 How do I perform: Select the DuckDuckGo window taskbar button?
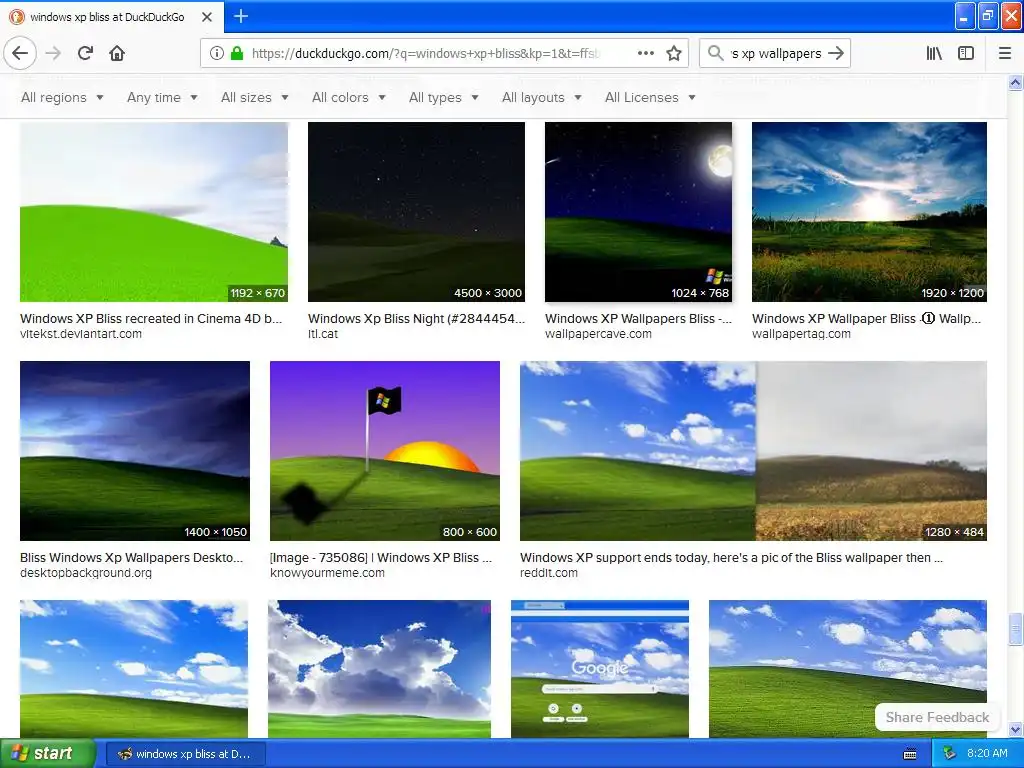pos(185,754)
